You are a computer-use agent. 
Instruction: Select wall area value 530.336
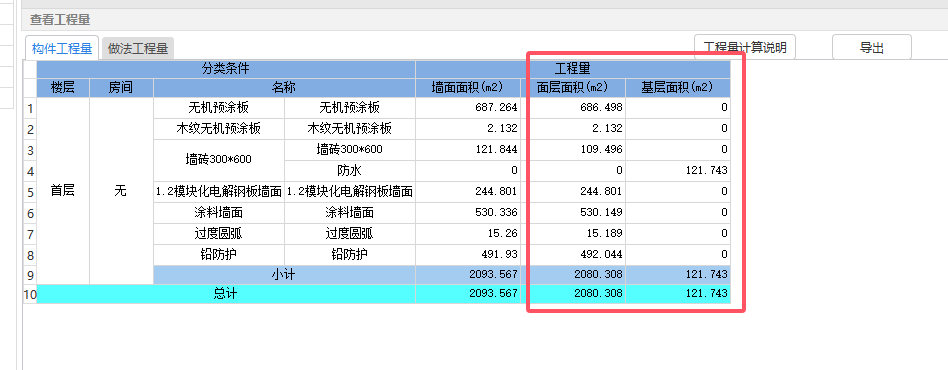pyautogui.click(x=467, y=212)
